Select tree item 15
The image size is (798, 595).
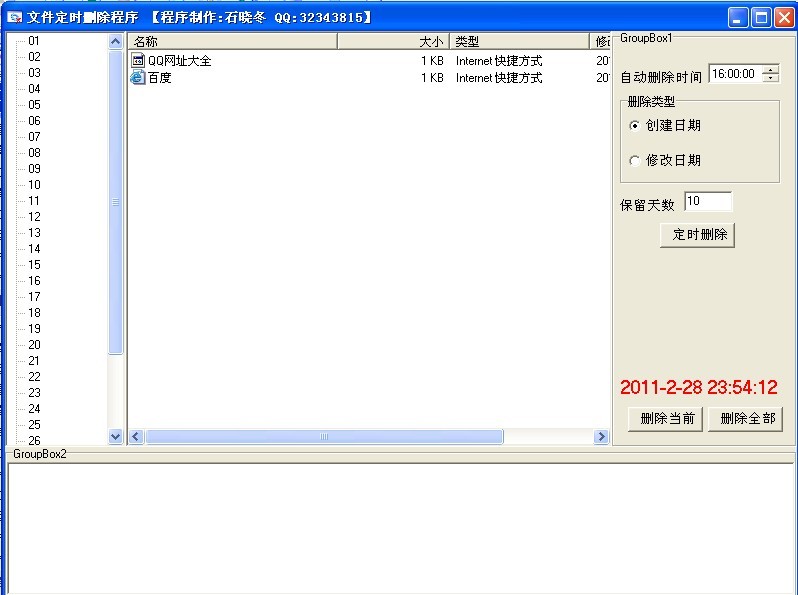[34, 265]
